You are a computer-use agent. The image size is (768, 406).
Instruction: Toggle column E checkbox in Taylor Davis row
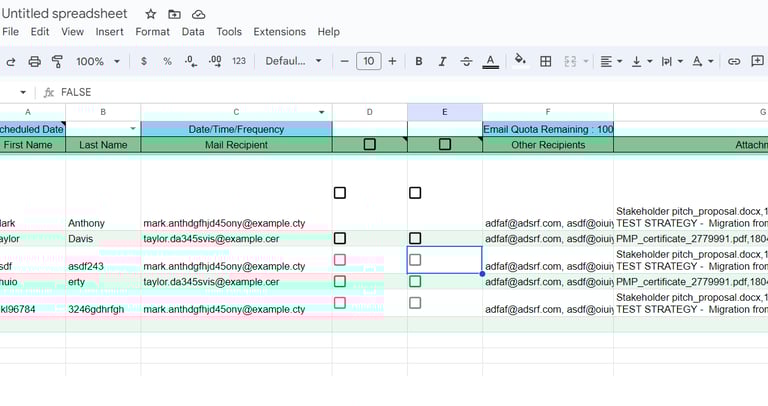click(x=415, y=239)
